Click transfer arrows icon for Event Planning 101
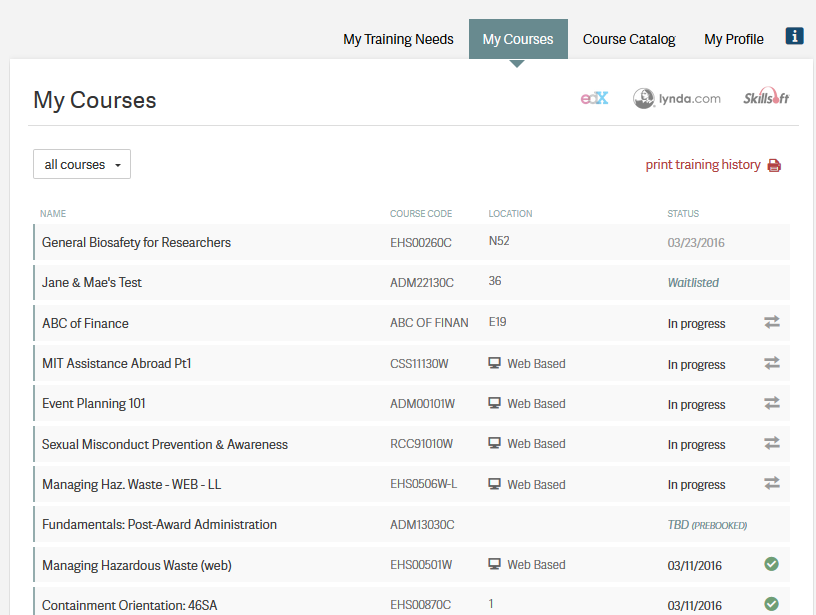Screen dimensions: 816x615 click(772, 403)
